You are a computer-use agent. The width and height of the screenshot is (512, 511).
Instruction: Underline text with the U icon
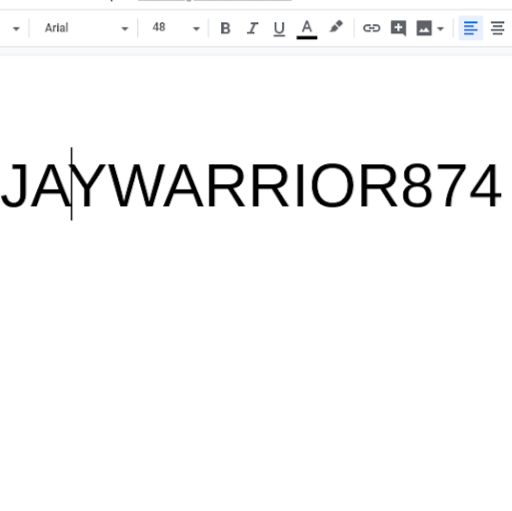tap(279, 28)
